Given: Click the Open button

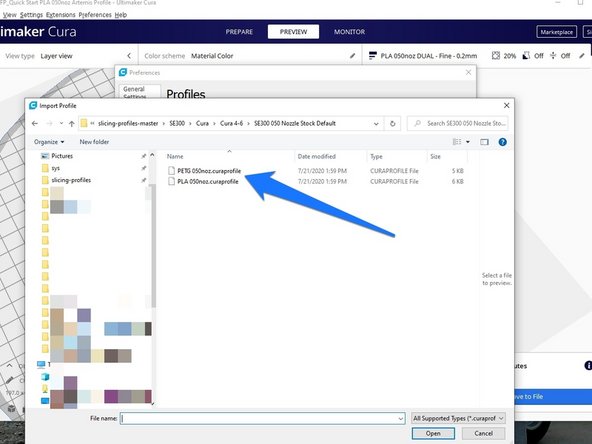Looking at the screenshot, I should click(x=433, y=433).
